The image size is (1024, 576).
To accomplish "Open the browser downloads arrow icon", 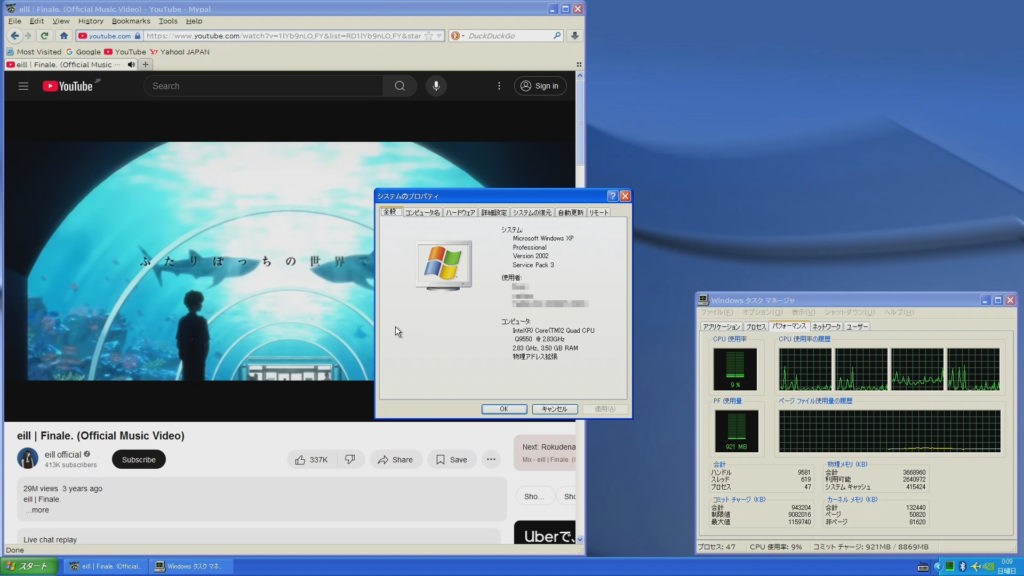I will (x=575, y=36).
